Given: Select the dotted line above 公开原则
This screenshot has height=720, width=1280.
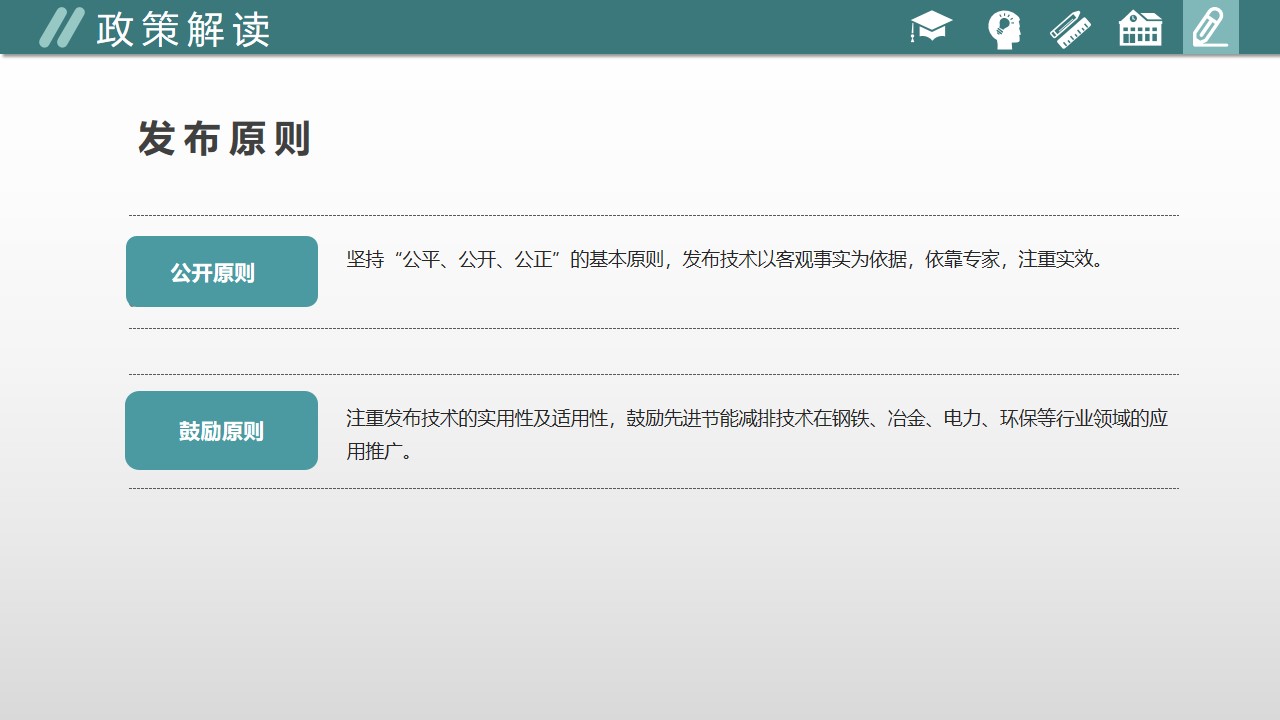Looking at the screenshot, I should 653,215.
